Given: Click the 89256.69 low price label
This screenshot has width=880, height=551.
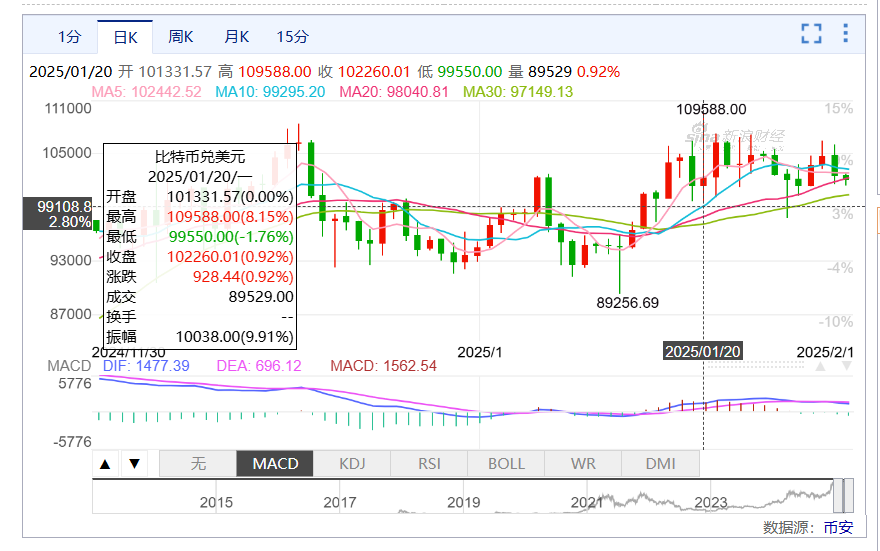Looking at the screenshot, I should [x=627, y=303].
